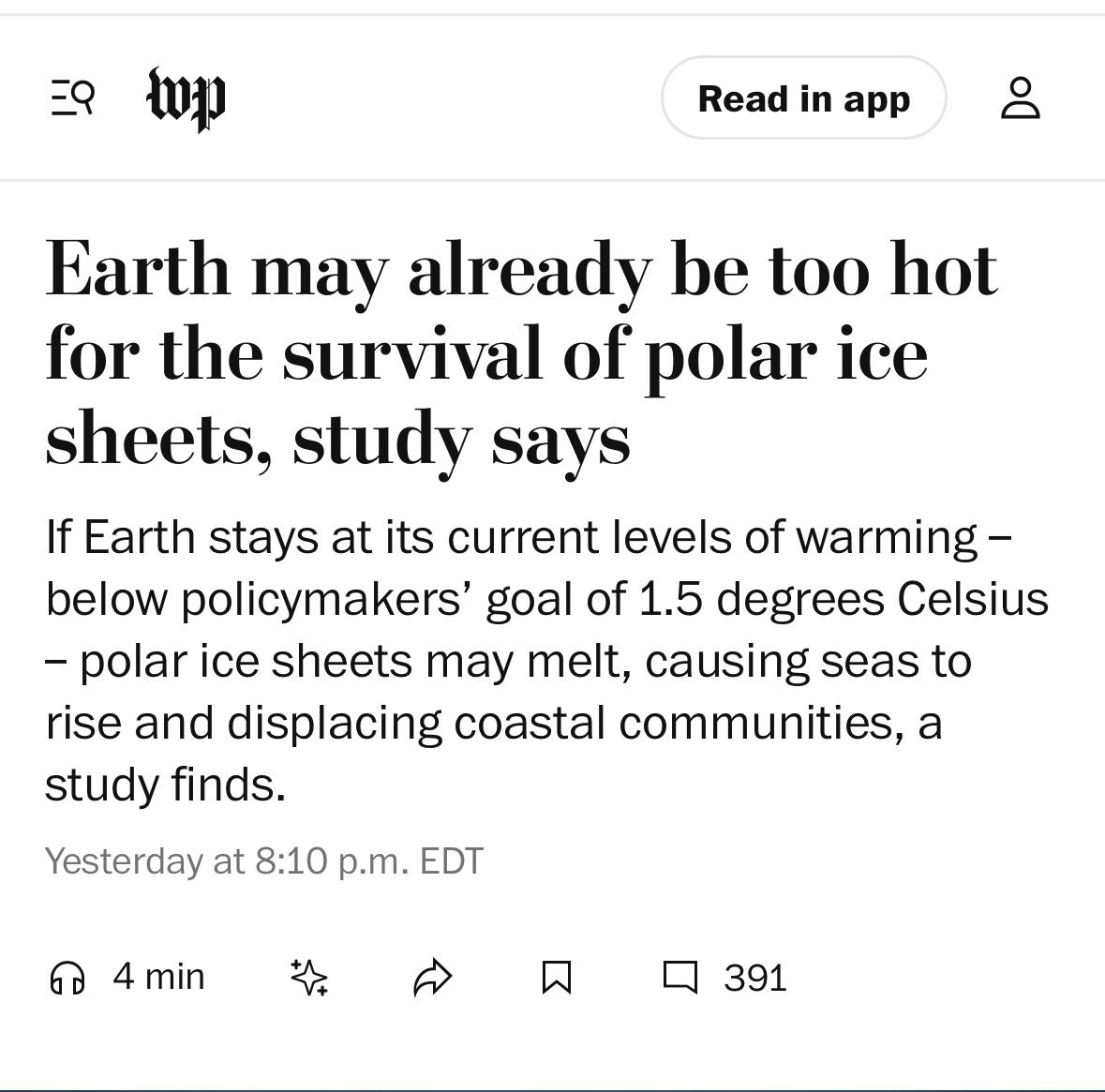The height and width of the screenshot is (1092, 1105).
Task: Click "study says" in the headline
Action: pyautogui.click(x=461, y=440)
